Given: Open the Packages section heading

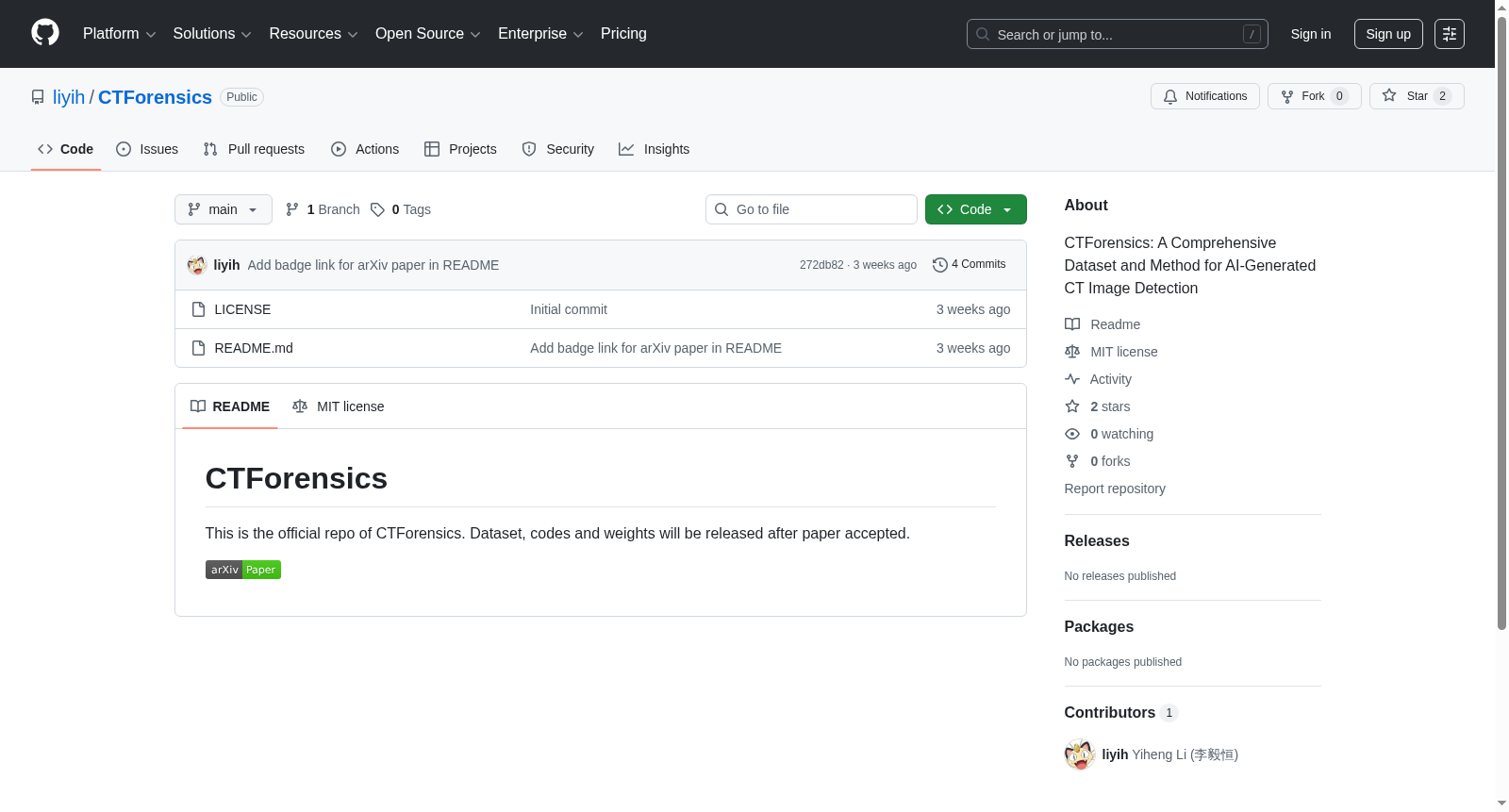Looking at the screenshot, I should pyautogui.click(x=1099, y=627).
